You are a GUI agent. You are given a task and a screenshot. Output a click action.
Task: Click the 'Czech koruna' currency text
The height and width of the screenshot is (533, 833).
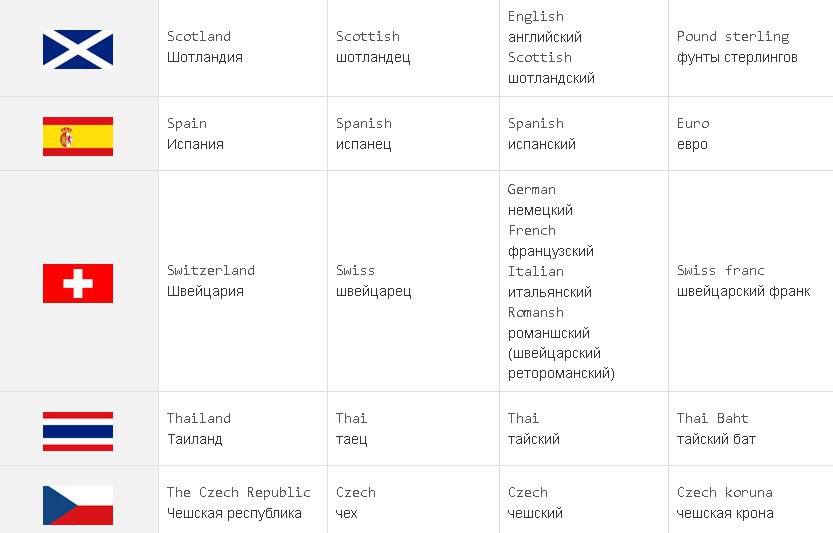click(x=725, y=493)
